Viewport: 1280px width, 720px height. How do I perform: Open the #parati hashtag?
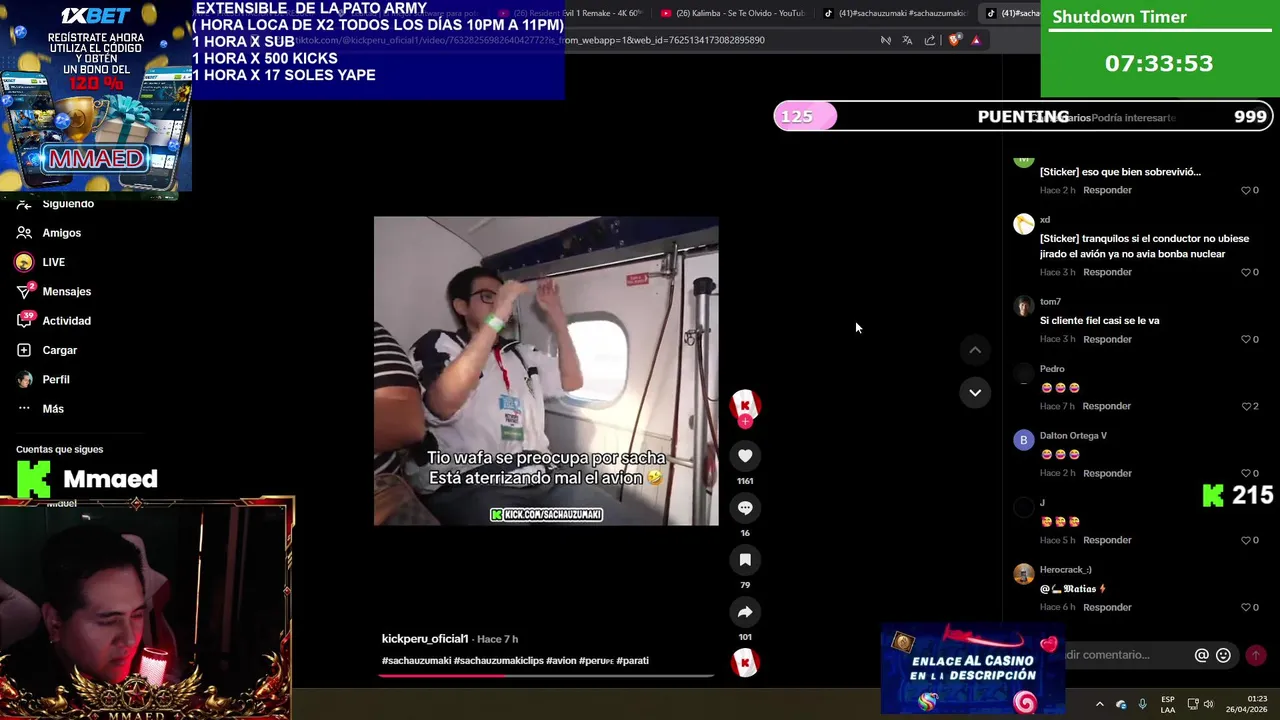point(633,661)
